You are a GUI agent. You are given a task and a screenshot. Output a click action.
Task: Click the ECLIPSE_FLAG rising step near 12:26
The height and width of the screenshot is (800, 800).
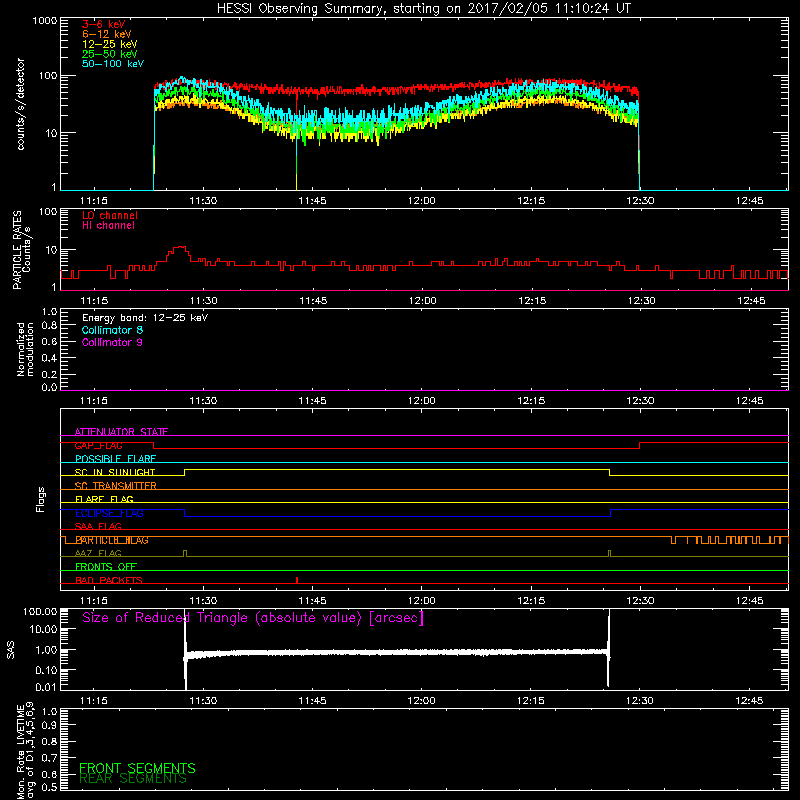tap(610, 513)
